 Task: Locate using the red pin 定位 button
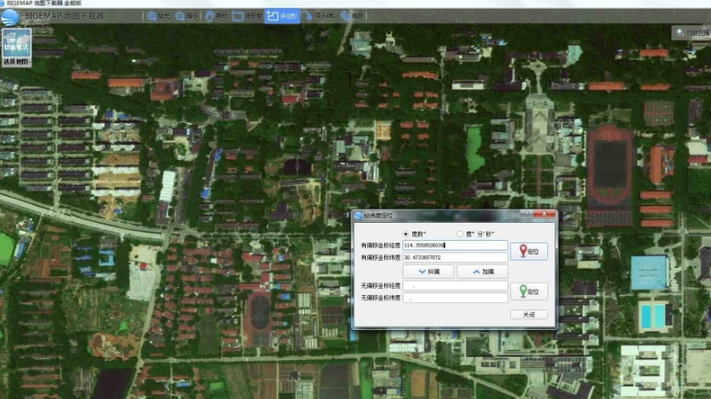coord(529,251)
